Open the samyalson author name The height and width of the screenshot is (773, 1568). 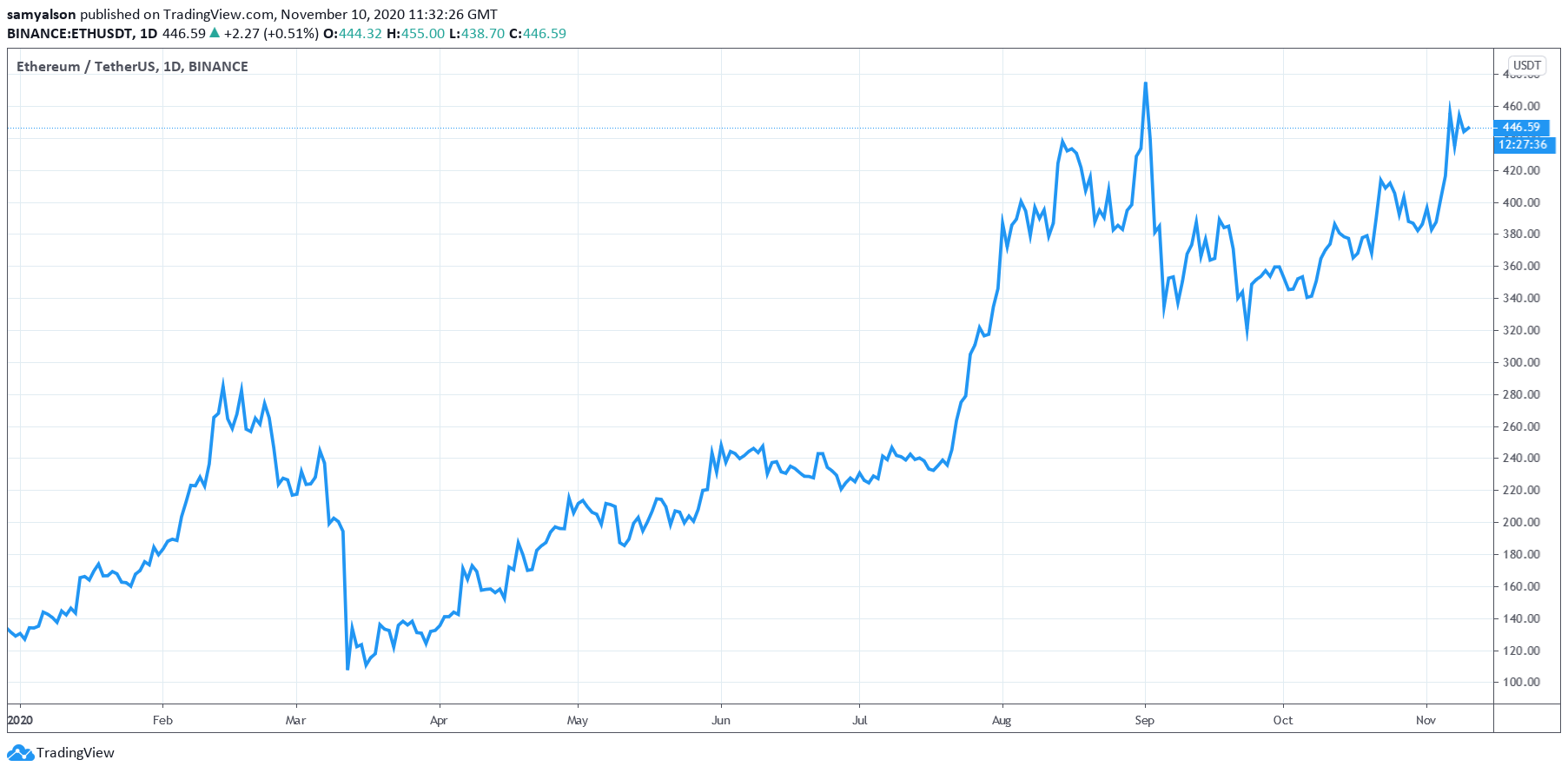coord(41,14)
